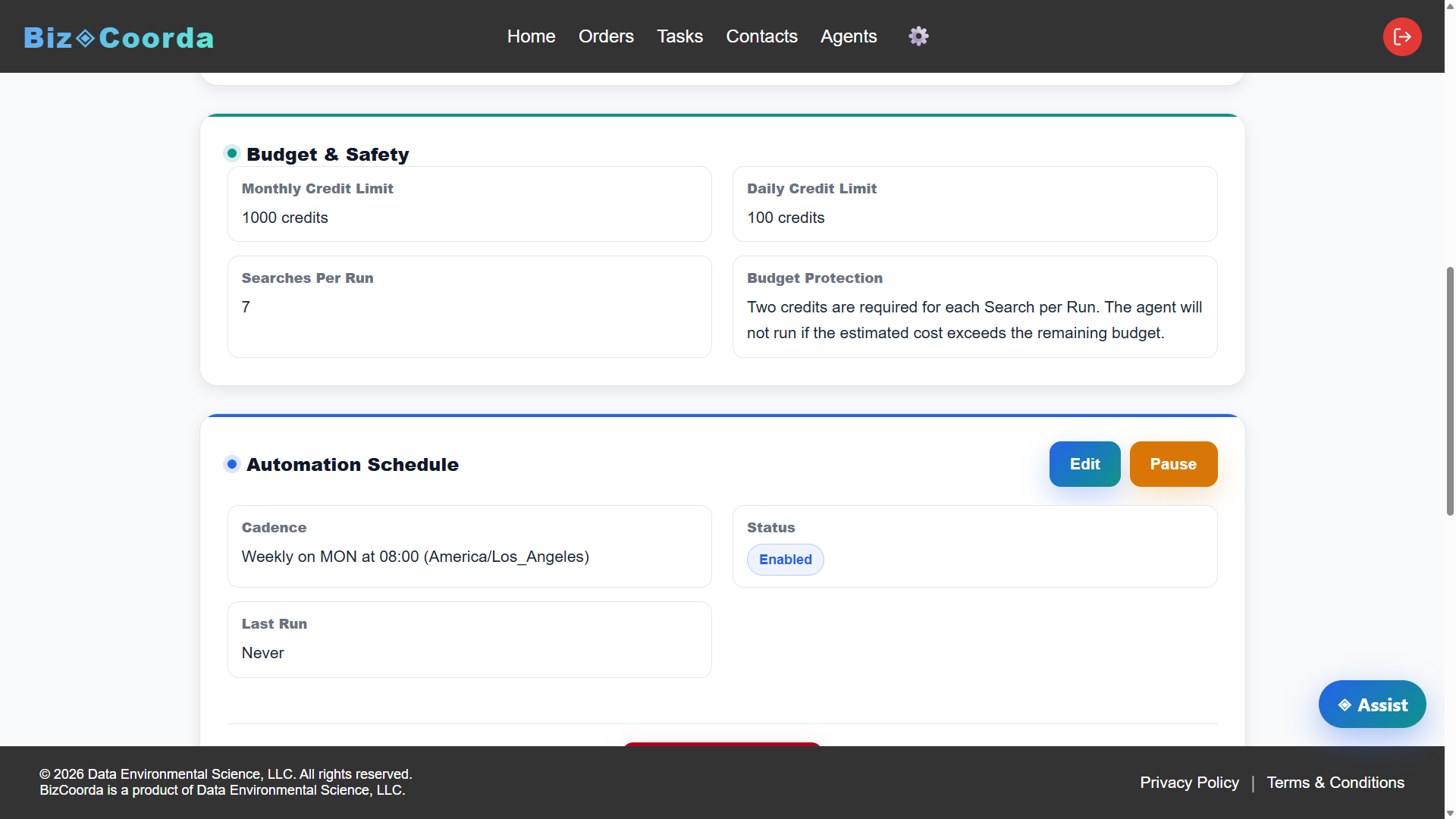Click the diamond icon in Assist button
Image resolution: width=1456 pixels, height=819 pixels.
pos(1345,705)
